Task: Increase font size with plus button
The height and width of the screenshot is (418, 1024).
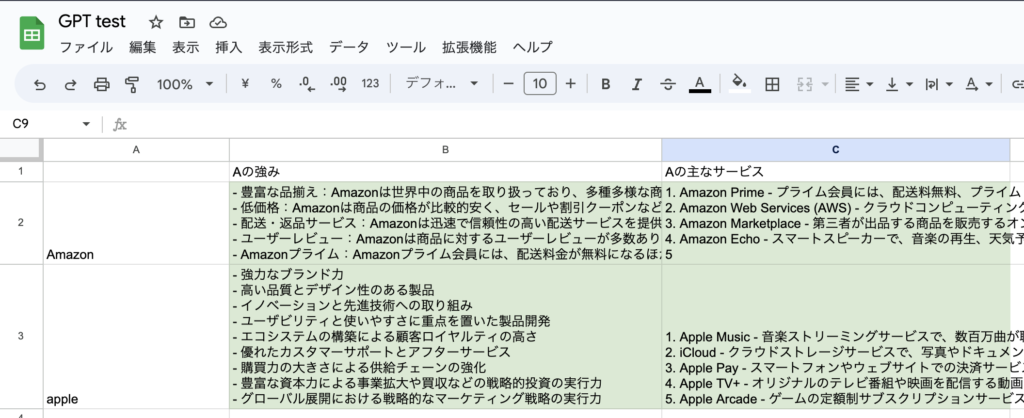Action: [571, 84]
